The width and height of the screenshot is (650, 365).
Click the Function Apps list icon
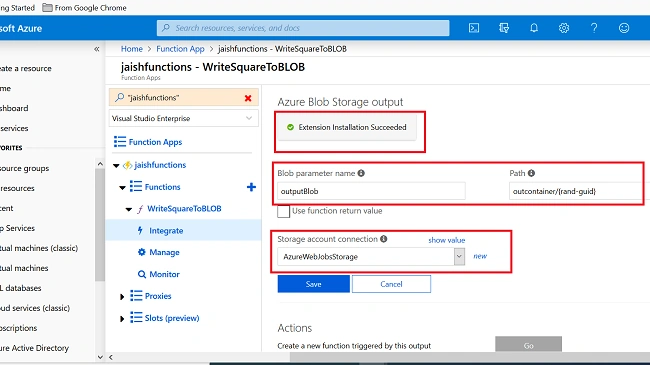coord(120,142)
